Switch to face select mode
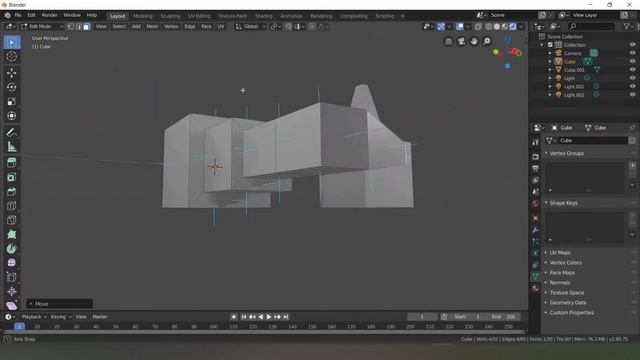640x360 pixels. coord(86,27)
